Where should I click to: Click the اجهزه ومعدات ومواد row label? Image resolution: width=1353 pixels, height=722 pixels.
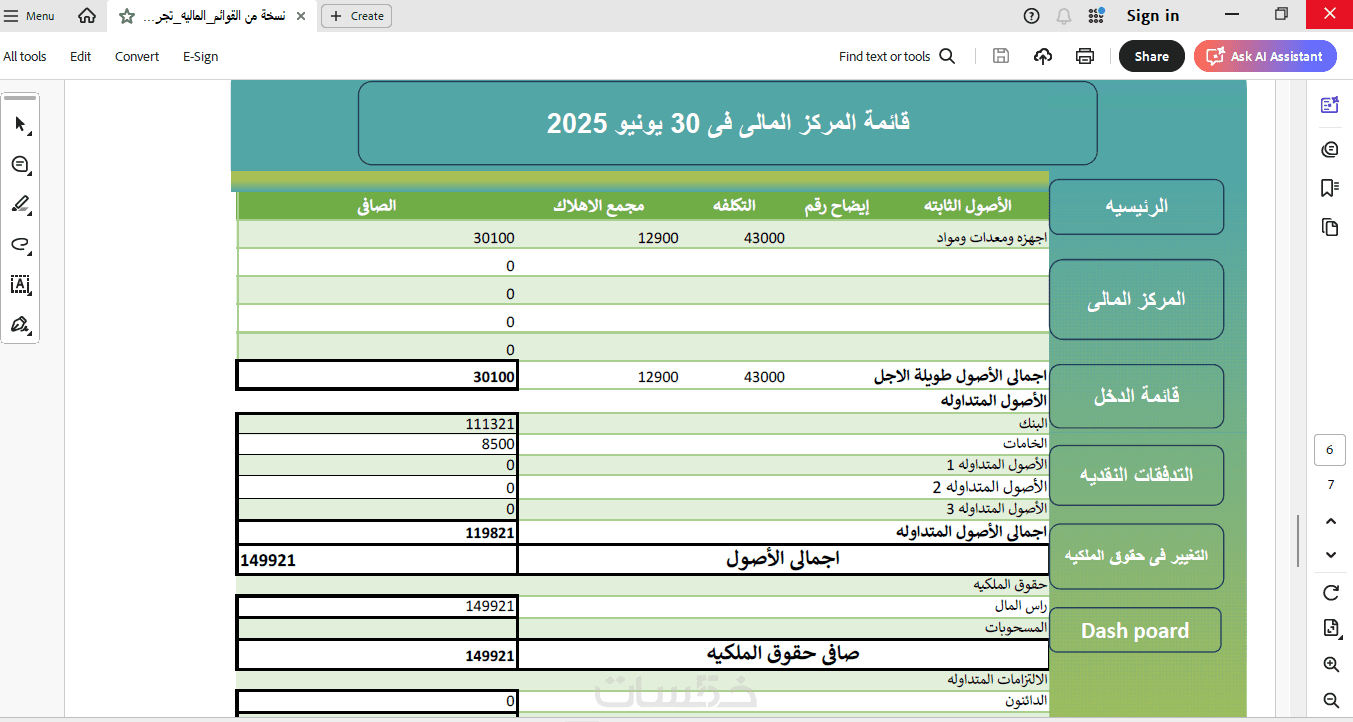tap(991, 238)
